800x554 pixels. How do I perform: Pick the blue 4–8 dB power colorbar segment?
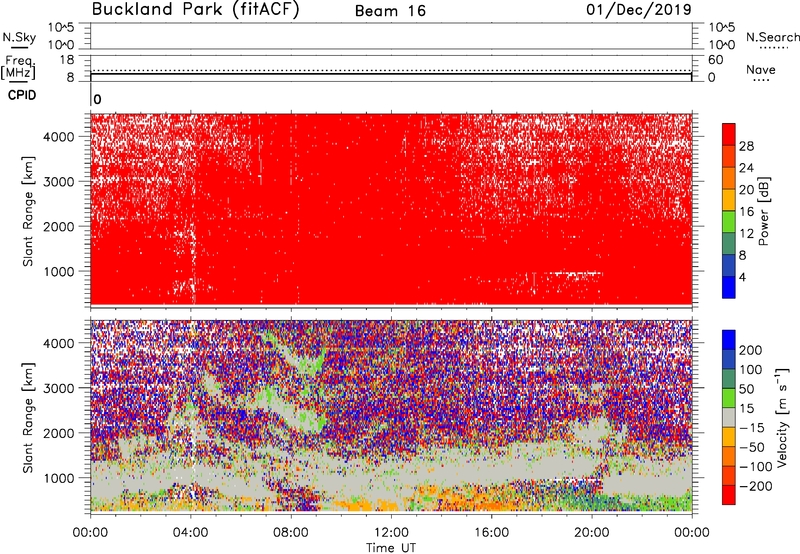point(729,266)
